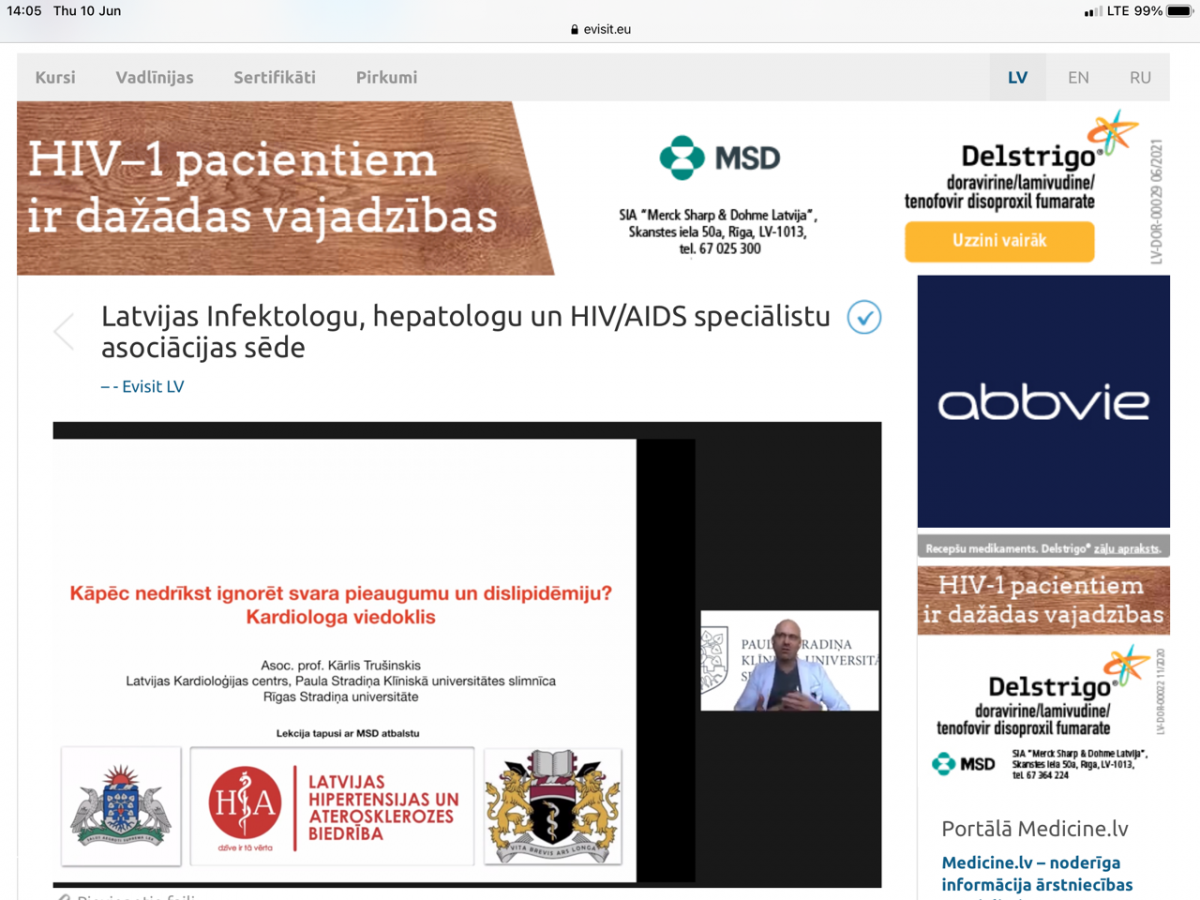Click the HIV-1 pacientiem sidebar banner
Viewport: 1200px width, 900px height.
[1043, 600]
